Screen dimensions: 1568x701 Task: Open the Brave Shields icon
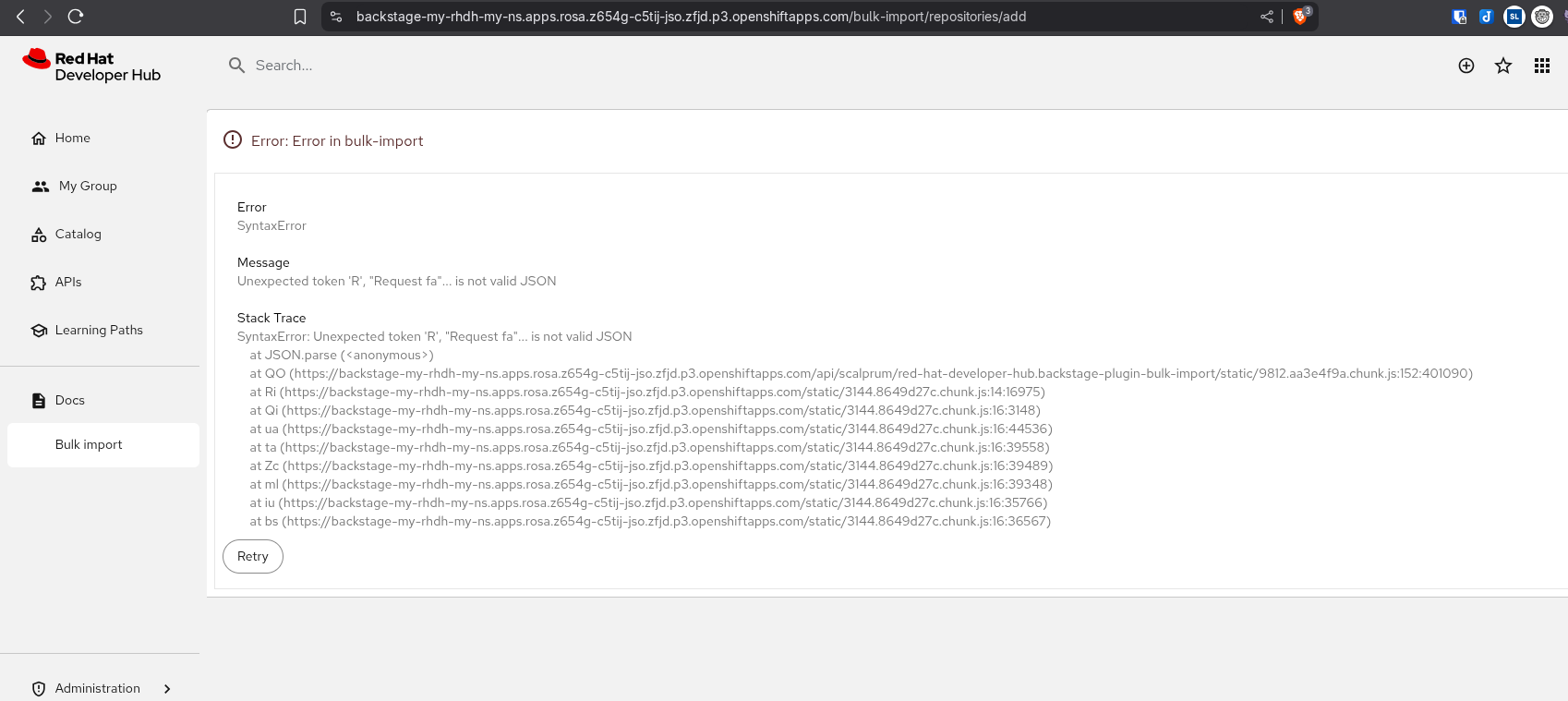1300,16
